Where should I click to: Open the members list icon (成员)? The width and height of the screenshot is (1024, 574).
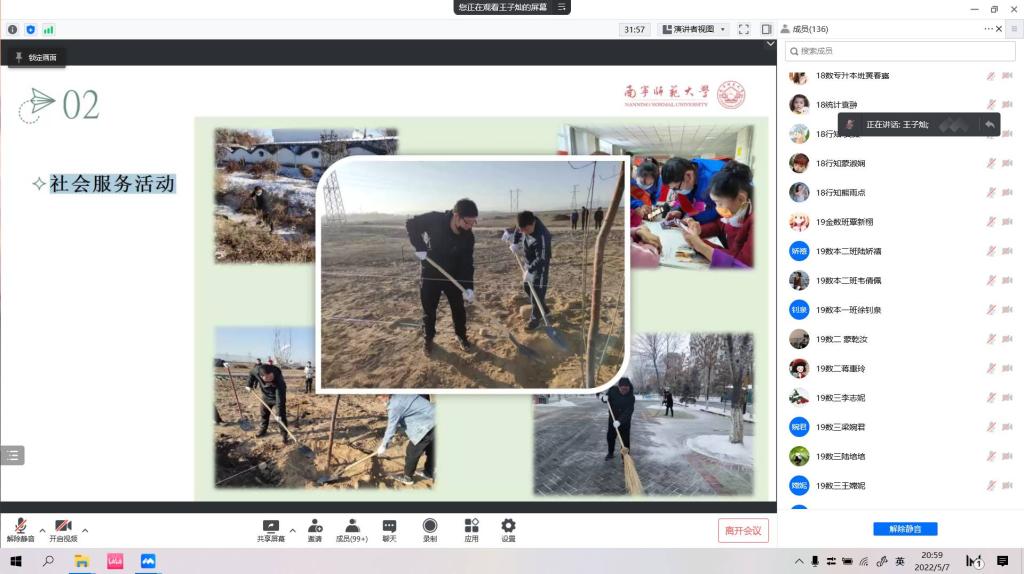(x=351, y=527)
